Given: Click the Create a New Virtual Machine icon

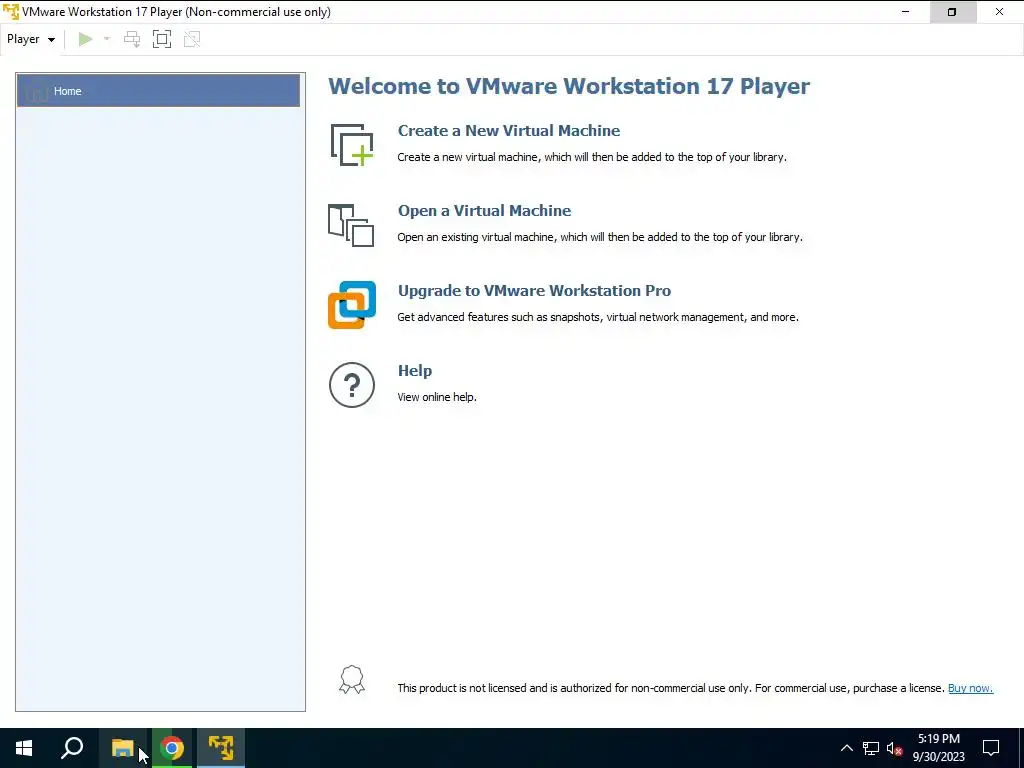Looking at the screenshot, I should pyautogui.click(x=352, y=144).
